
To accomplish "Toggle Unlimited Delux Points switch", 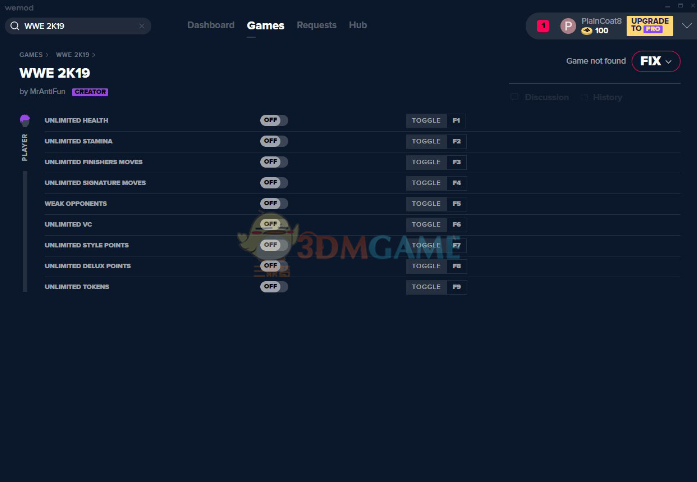I will click(x=274, y=266).
